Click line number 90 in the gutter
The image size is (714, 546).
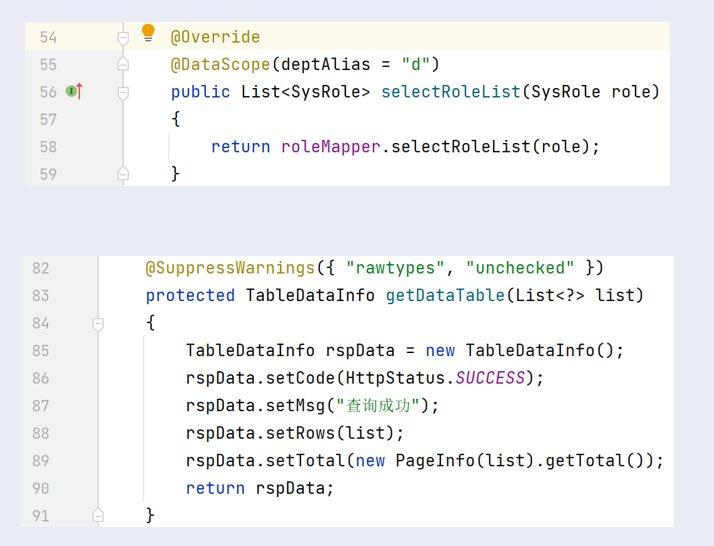[x=41, y=489]
